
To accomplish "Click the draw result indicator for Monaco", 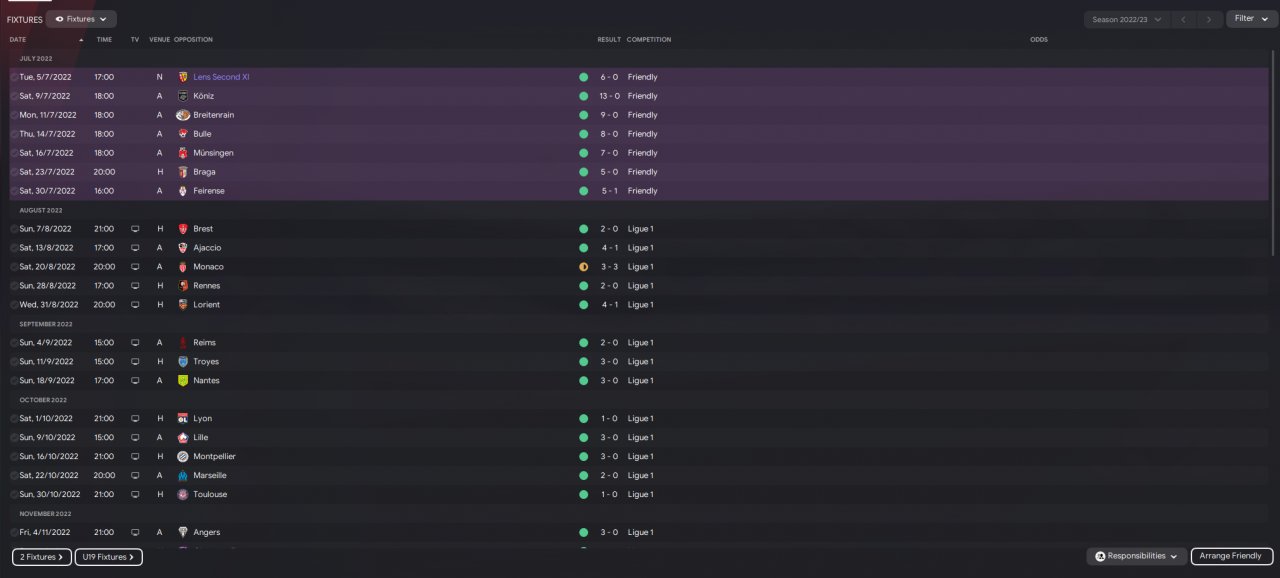I will click(x=583, y=267).
